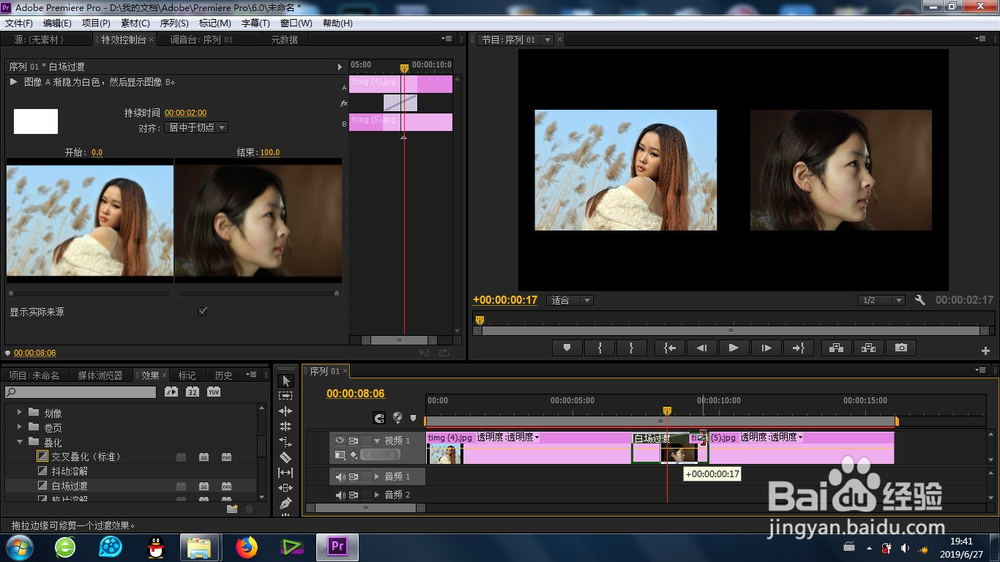The image size is (1000, 562).
Task: Expand transition A/B preview play triangle
Action: (x=13, y=82)
